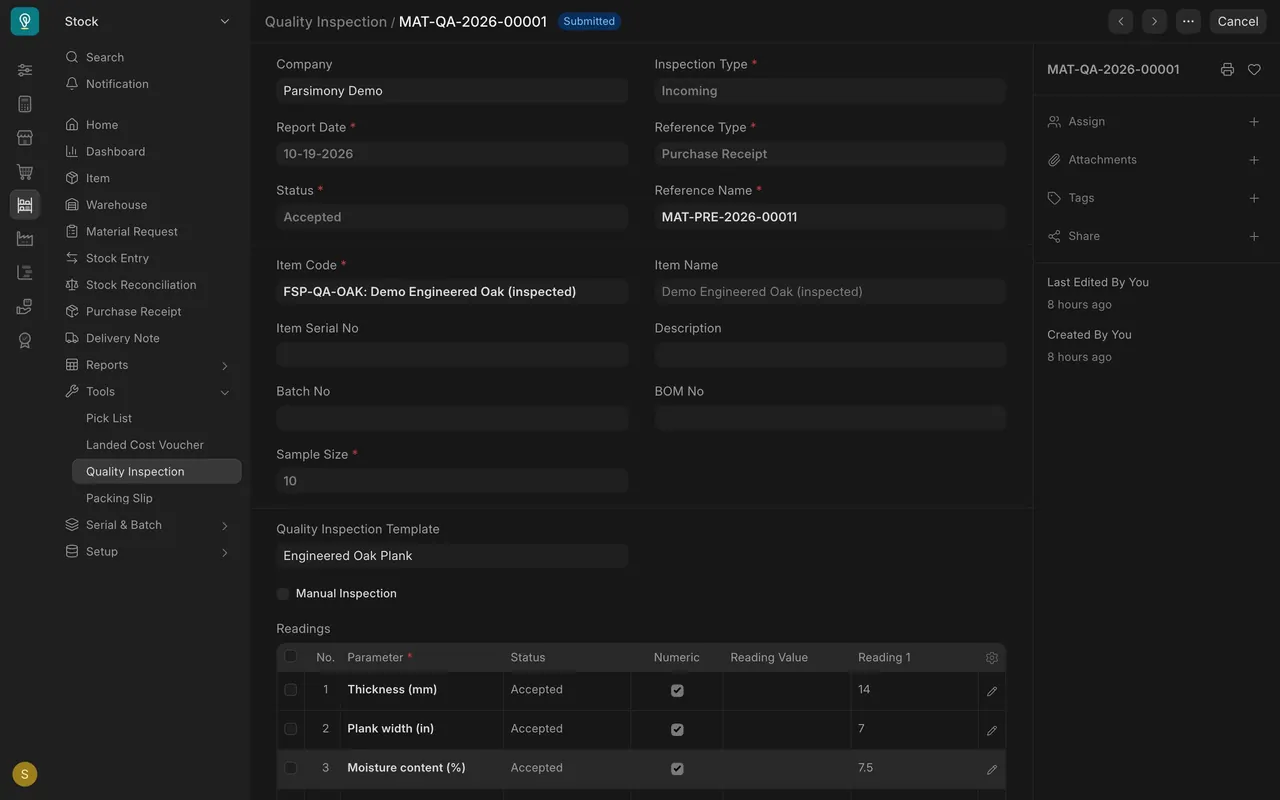Viewport: 1280px width, 800px height.
Task: Open the Selling storefront module icon
Action: [25, 138]
